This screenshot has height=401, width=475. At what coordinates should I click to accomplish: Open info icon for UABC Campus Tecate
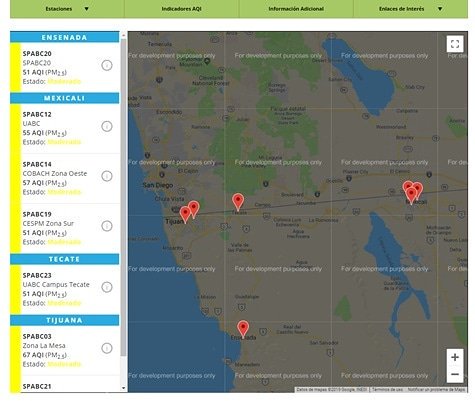click(107, 287)
